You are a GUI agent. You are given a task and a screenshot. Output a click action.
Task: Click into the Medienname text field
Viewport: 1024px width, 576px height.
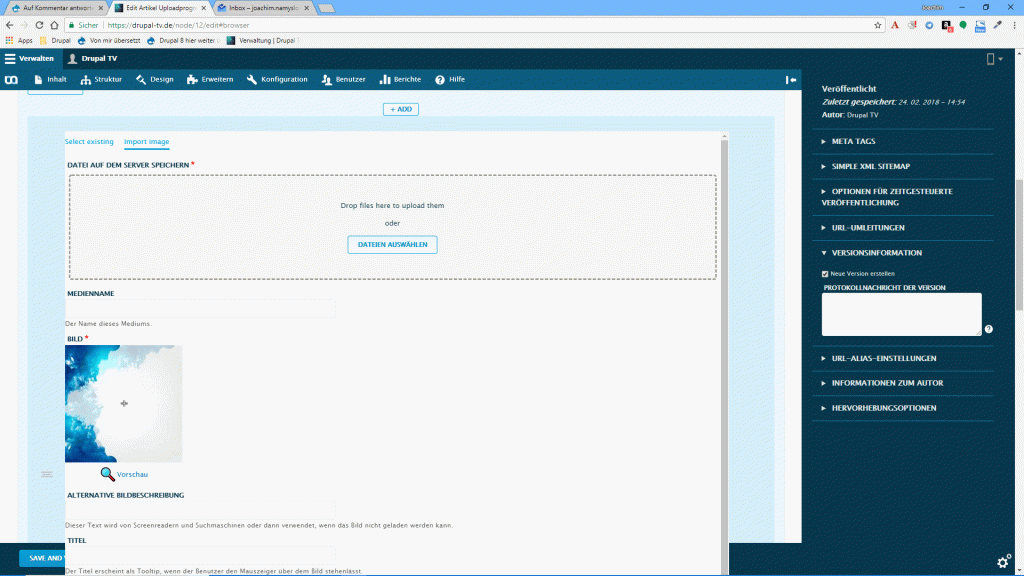[200, 308]
